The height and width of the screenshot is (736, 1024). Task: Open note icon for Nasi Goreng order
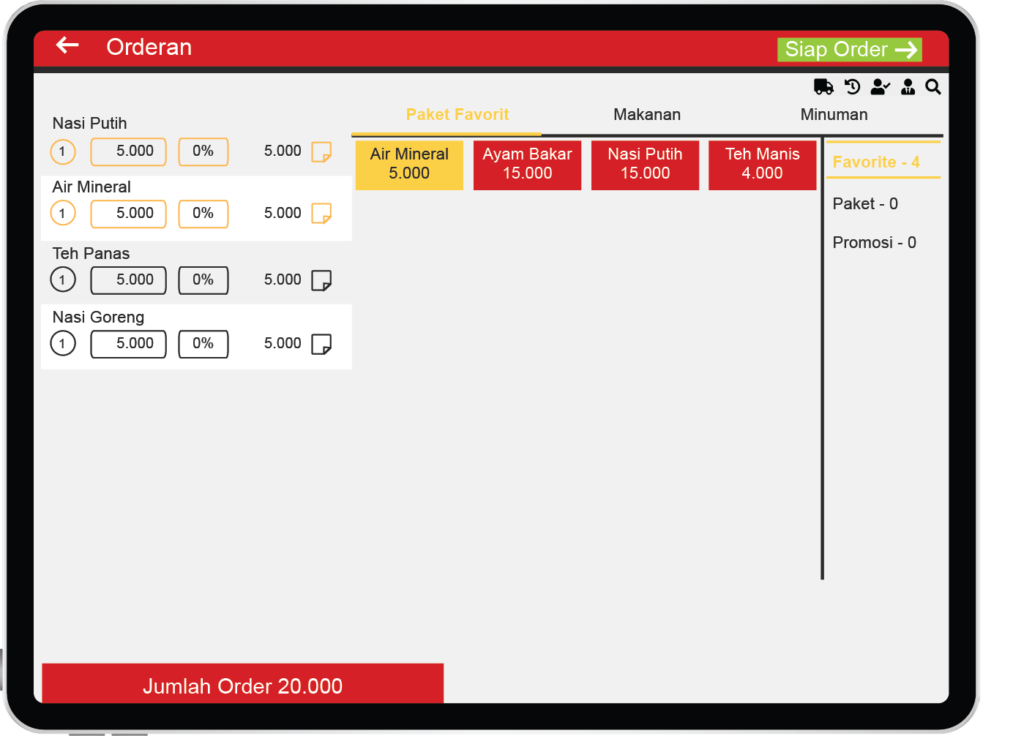[321, 344]
